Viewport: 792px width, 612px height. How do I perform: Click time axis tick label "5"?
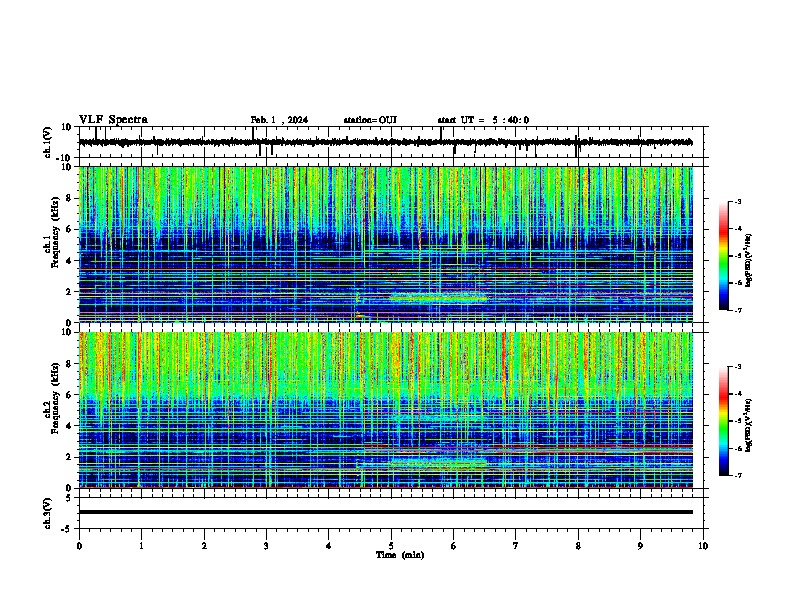tap(391, 546)
